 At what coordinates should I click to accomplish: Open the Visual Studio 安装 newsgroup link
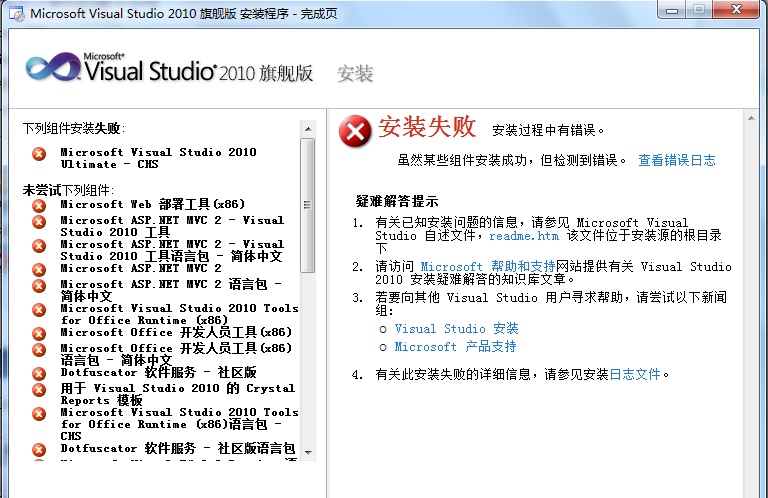456,328
